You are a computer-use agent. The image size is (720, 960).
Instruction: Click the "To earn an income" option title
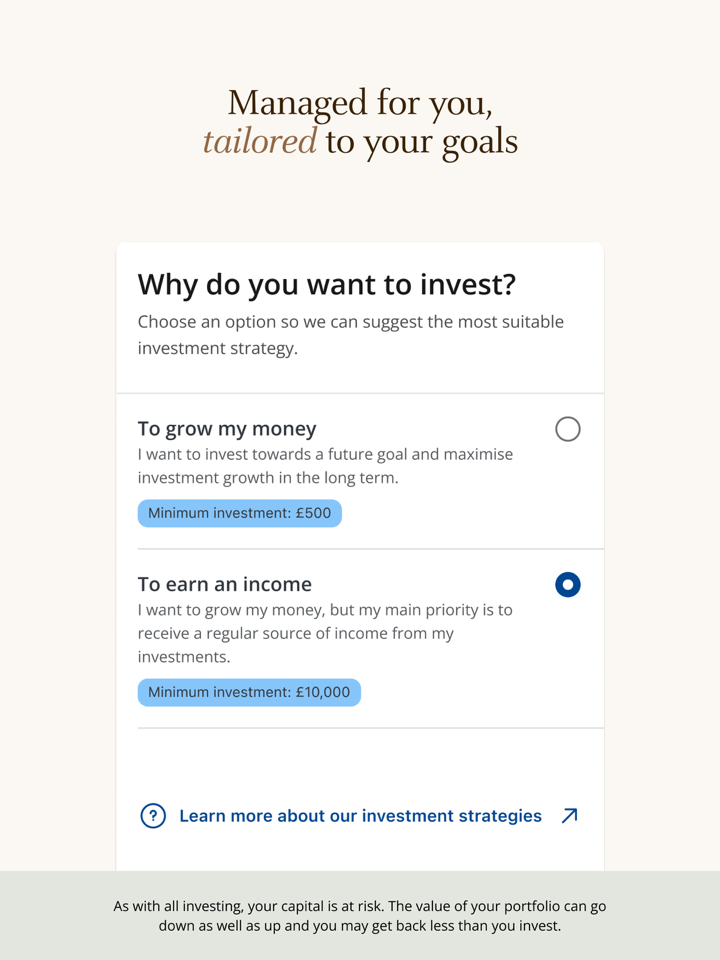tap(225, 584)
